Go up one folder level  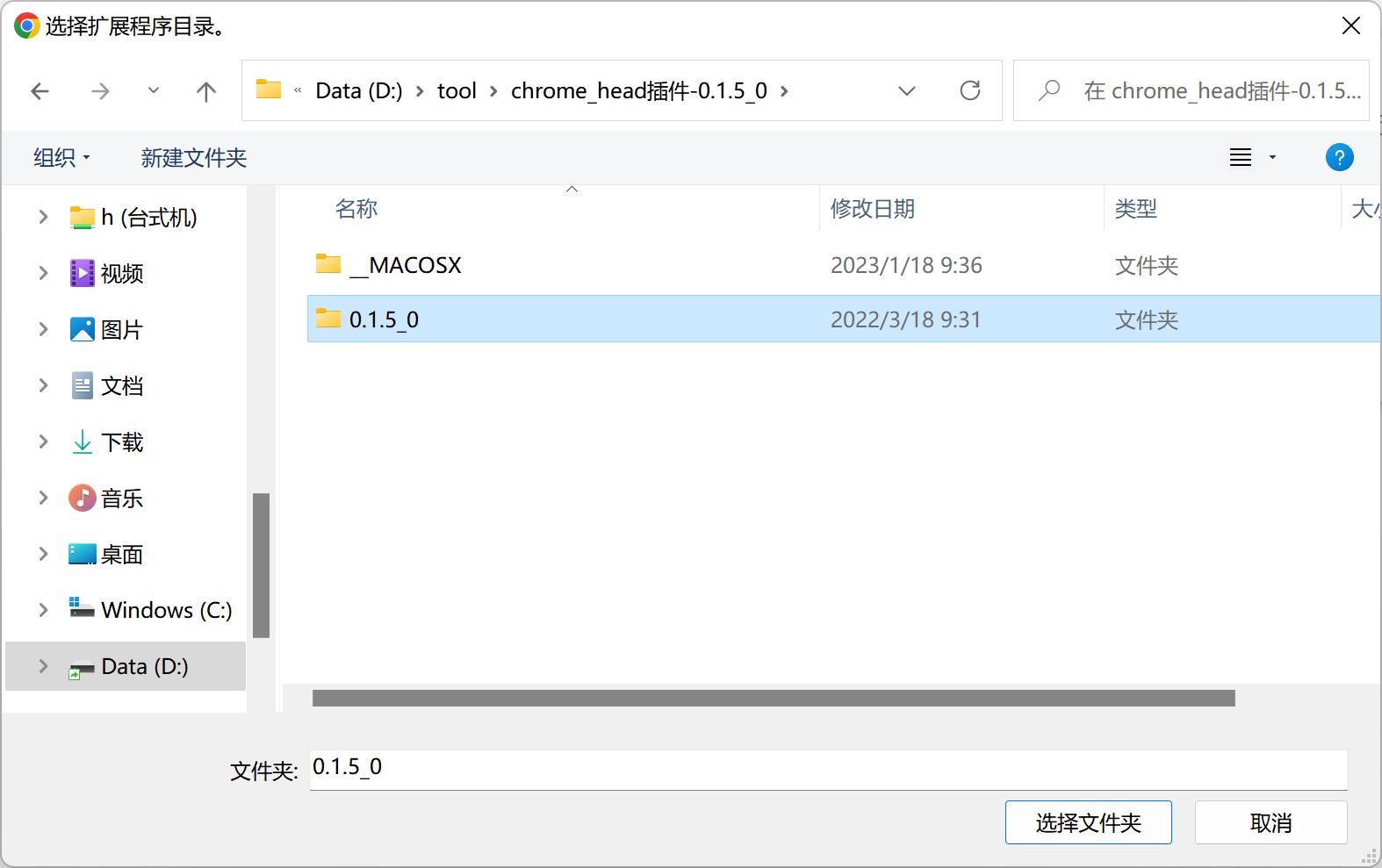click(205, 90)
